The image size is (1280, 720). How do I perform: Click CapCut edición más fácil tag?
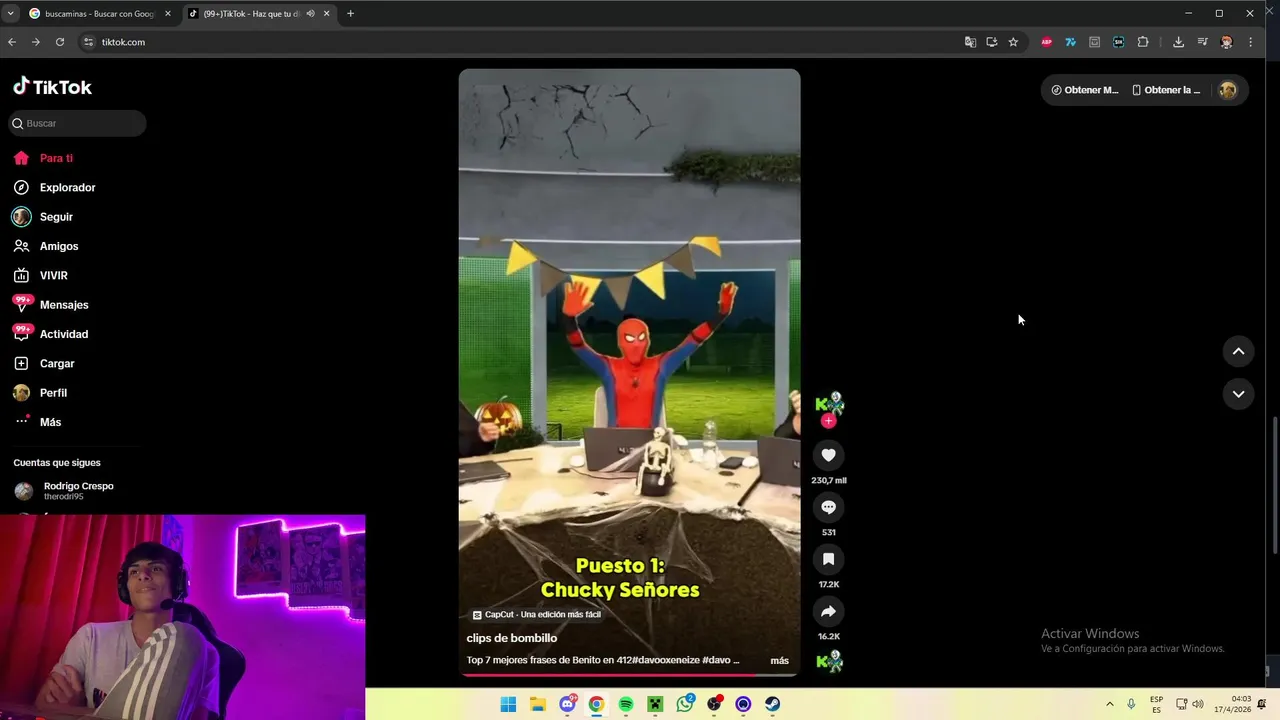[537, 614]
